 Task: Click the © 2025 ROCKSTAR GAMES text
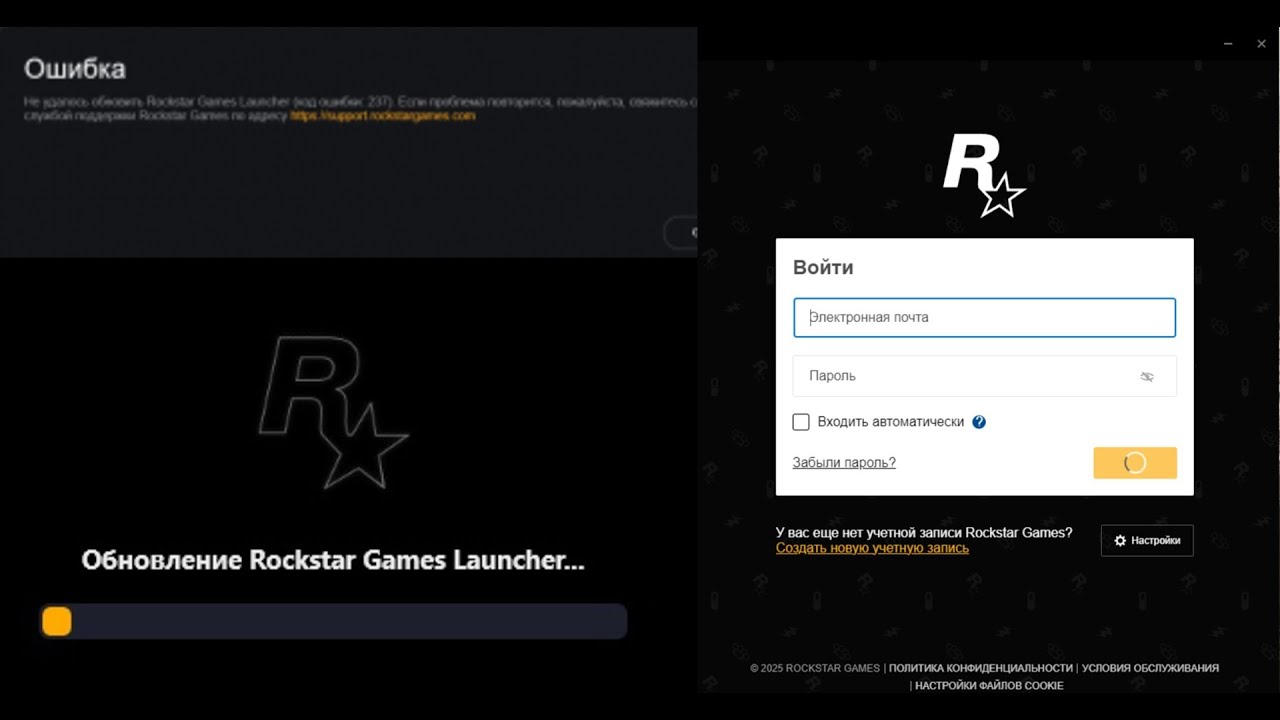(x=815, y=668)
